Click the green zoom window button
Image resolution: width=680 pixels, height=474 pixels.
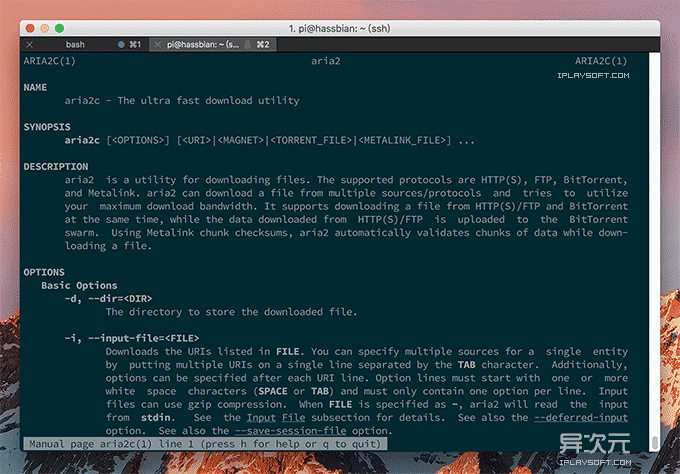59,28
